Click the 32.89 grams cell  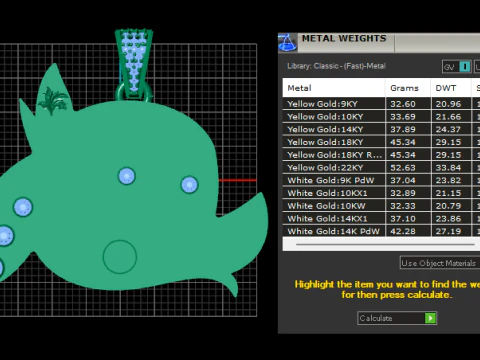(408, 193)
